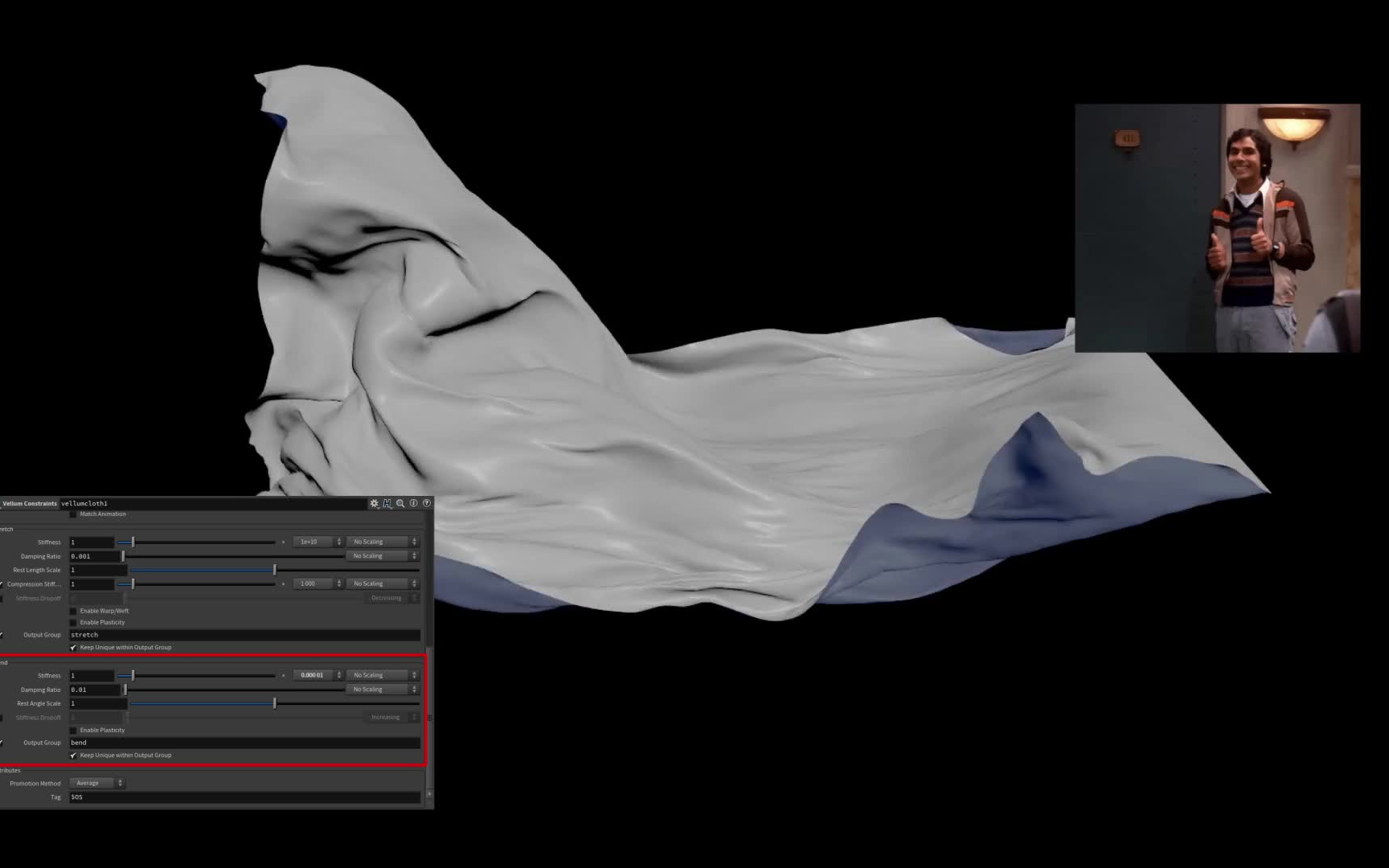Open the gear parameter options menu
The width and height of the screenshot is (1389, 868).
tap(374, 503)
